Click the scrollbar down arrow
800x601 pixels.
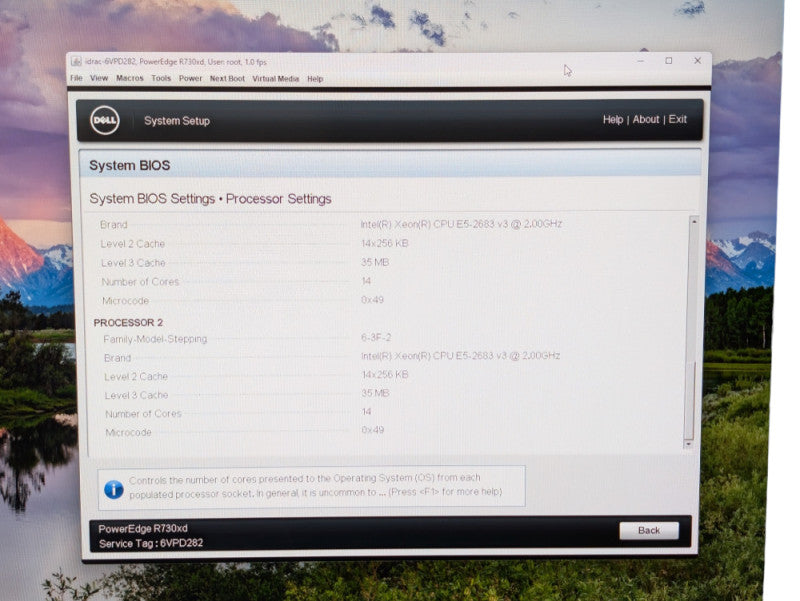pyautogui.click(x=689, y=444)
